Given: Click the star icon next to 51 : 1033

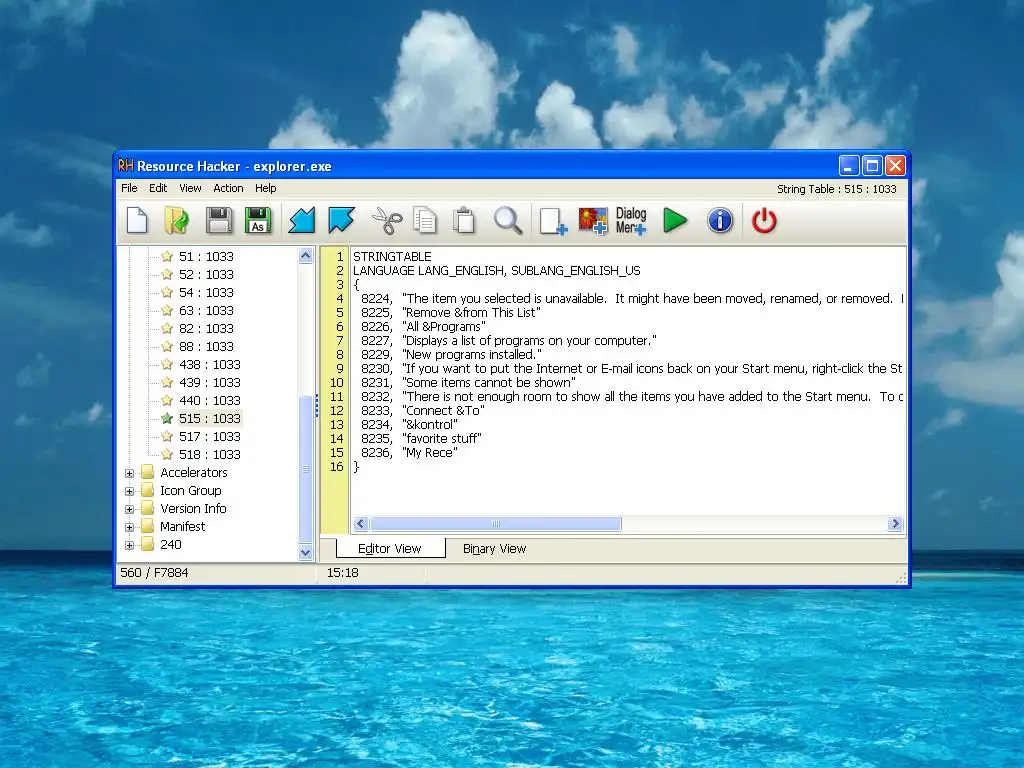Looking at the screenshot, I should click(167, 257).
